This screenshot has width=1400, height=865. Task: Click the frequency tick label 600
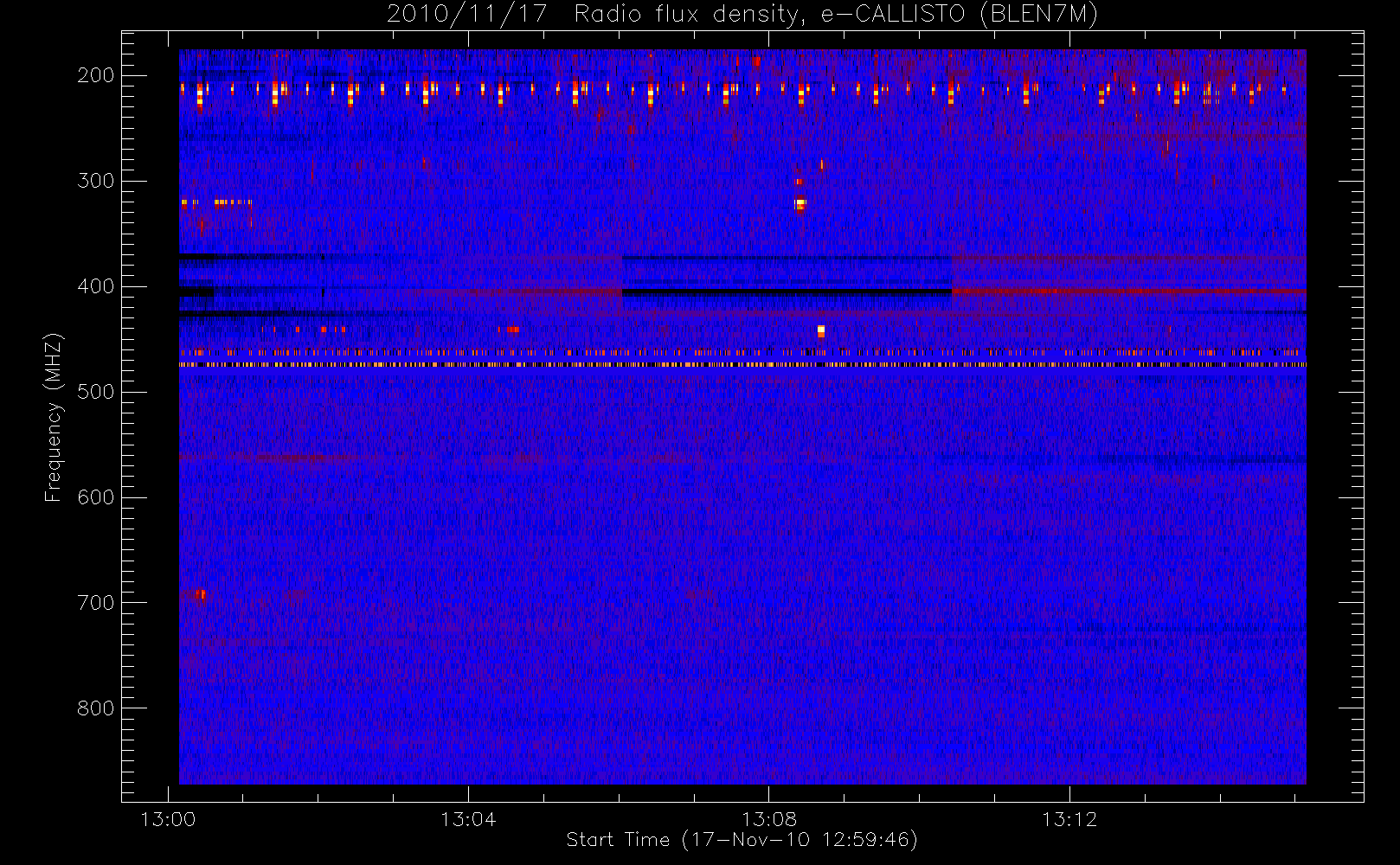click(x=96, y=497)
